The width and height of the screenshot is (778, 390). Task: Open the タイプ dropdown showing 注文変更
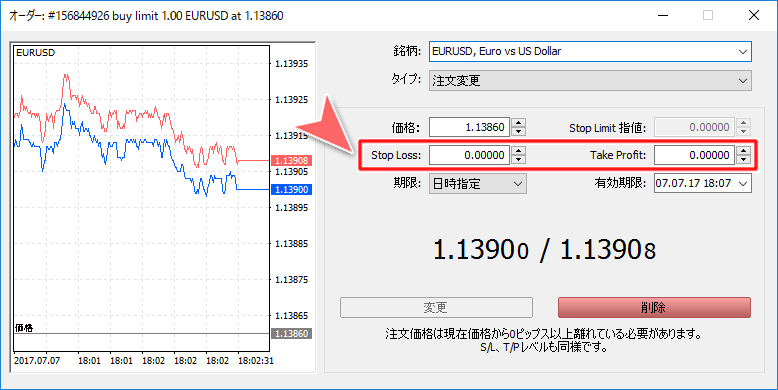tap(590, 80)
